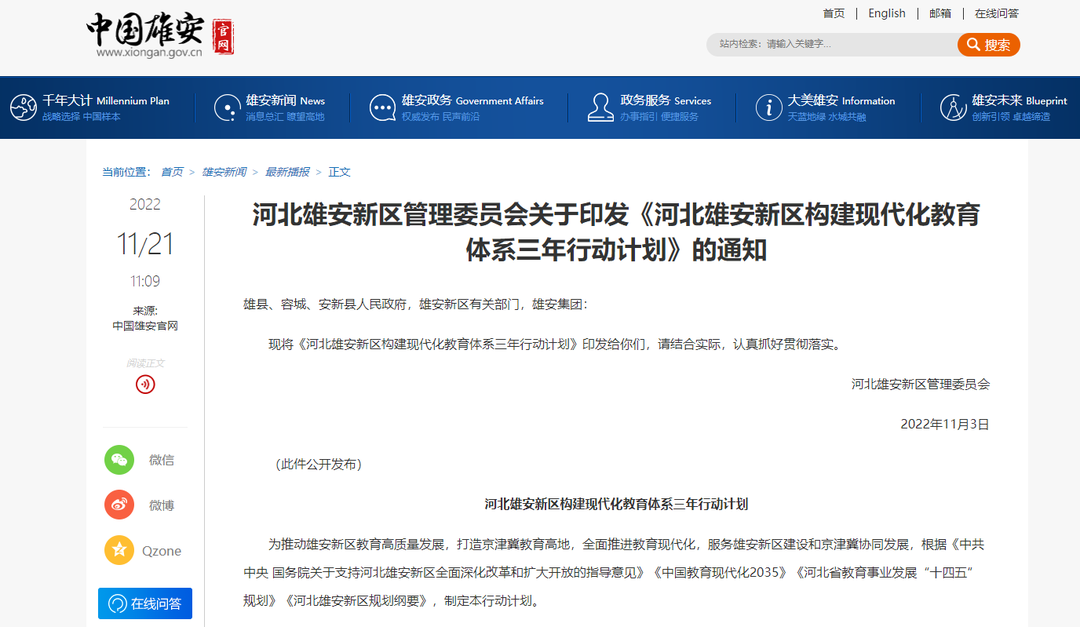Click the compass icon beside 雄安未来

tap(951, 106)
